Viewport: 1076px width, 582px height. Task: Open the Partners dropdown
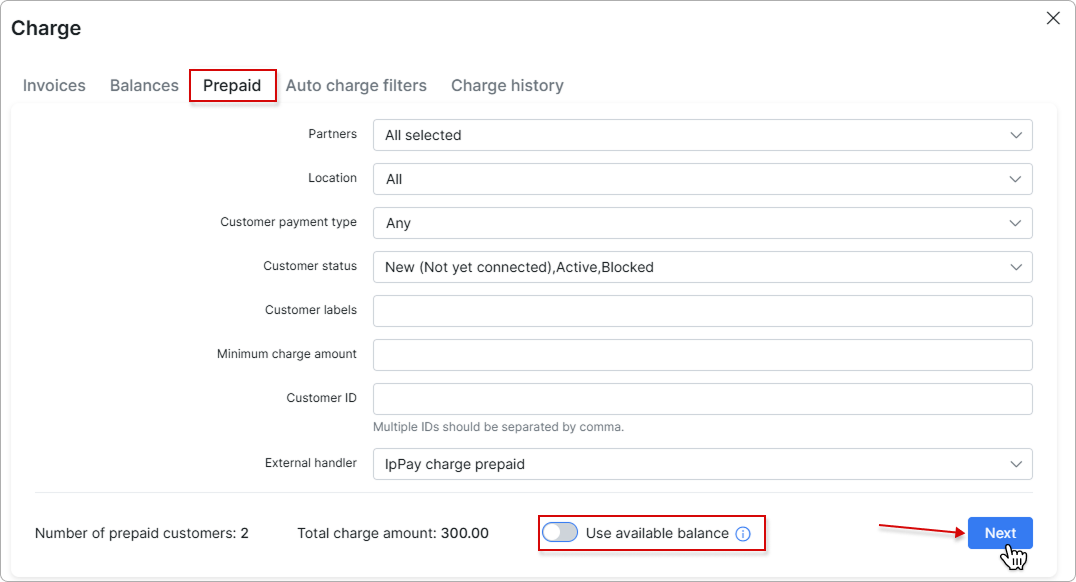(702, 135)
